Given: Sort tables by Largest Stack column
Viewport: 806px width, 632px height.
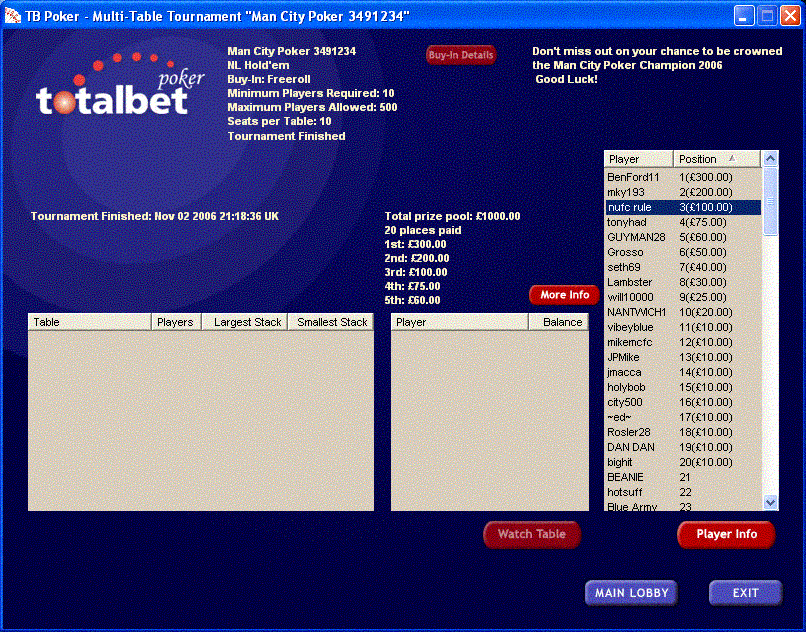Looking at the screenshot, I should (x=244, y=322).
